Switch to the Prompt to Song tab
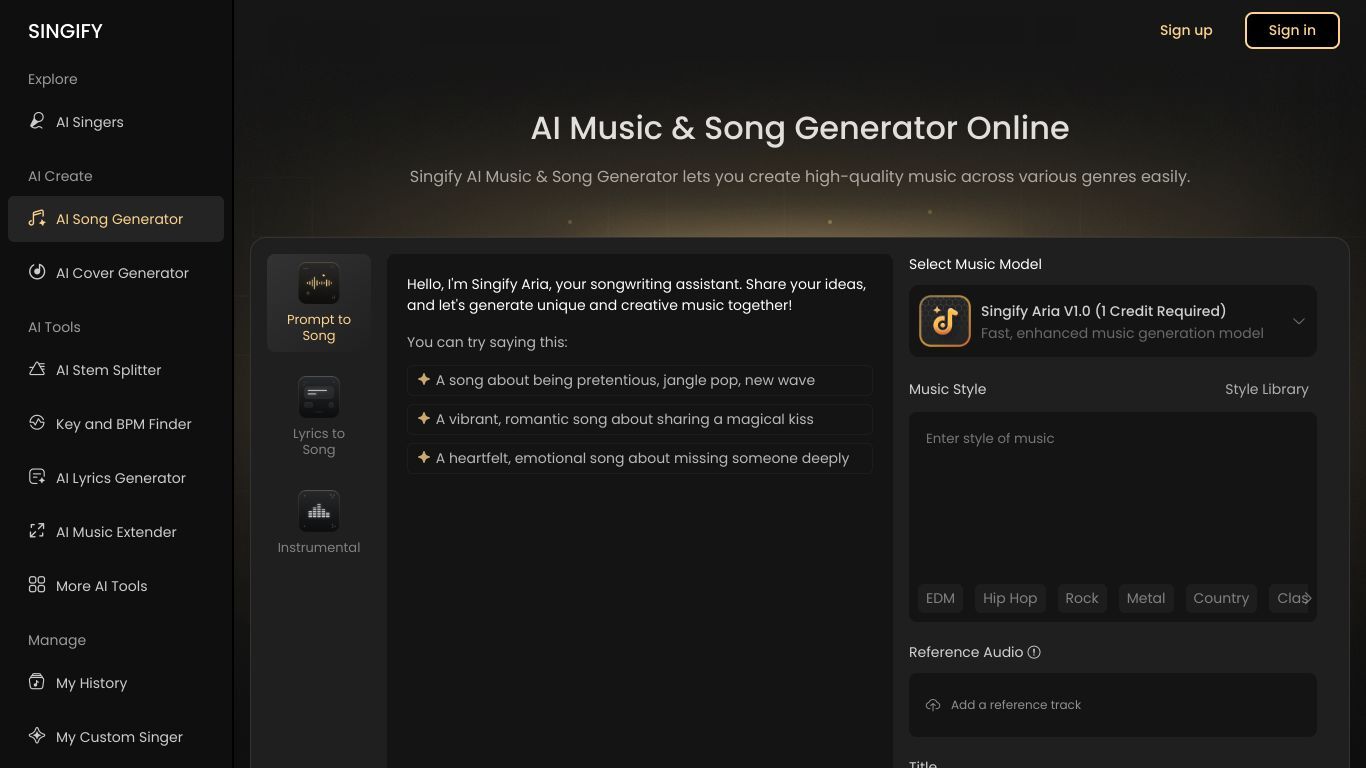Image resolution: width=1366 pixels, height=768 pixels. (319, 303)
